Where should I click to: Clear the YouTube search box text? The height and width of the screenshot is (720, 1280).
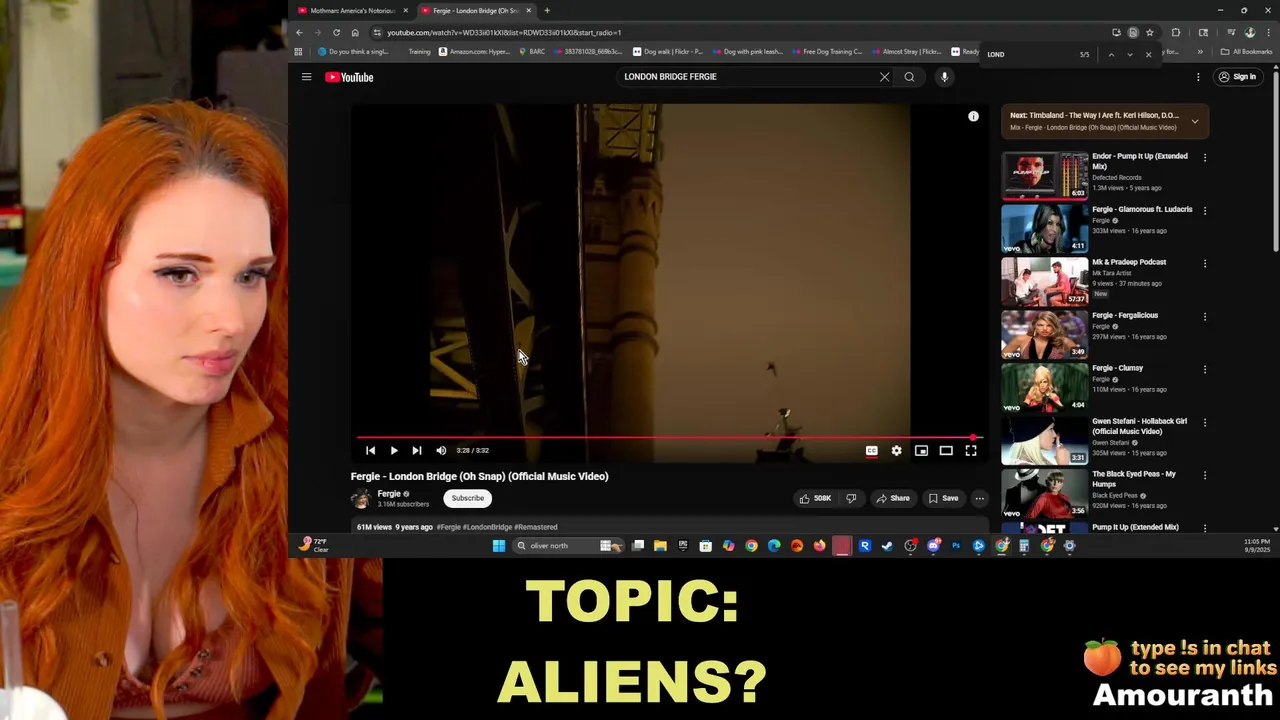tap(884, 77)
